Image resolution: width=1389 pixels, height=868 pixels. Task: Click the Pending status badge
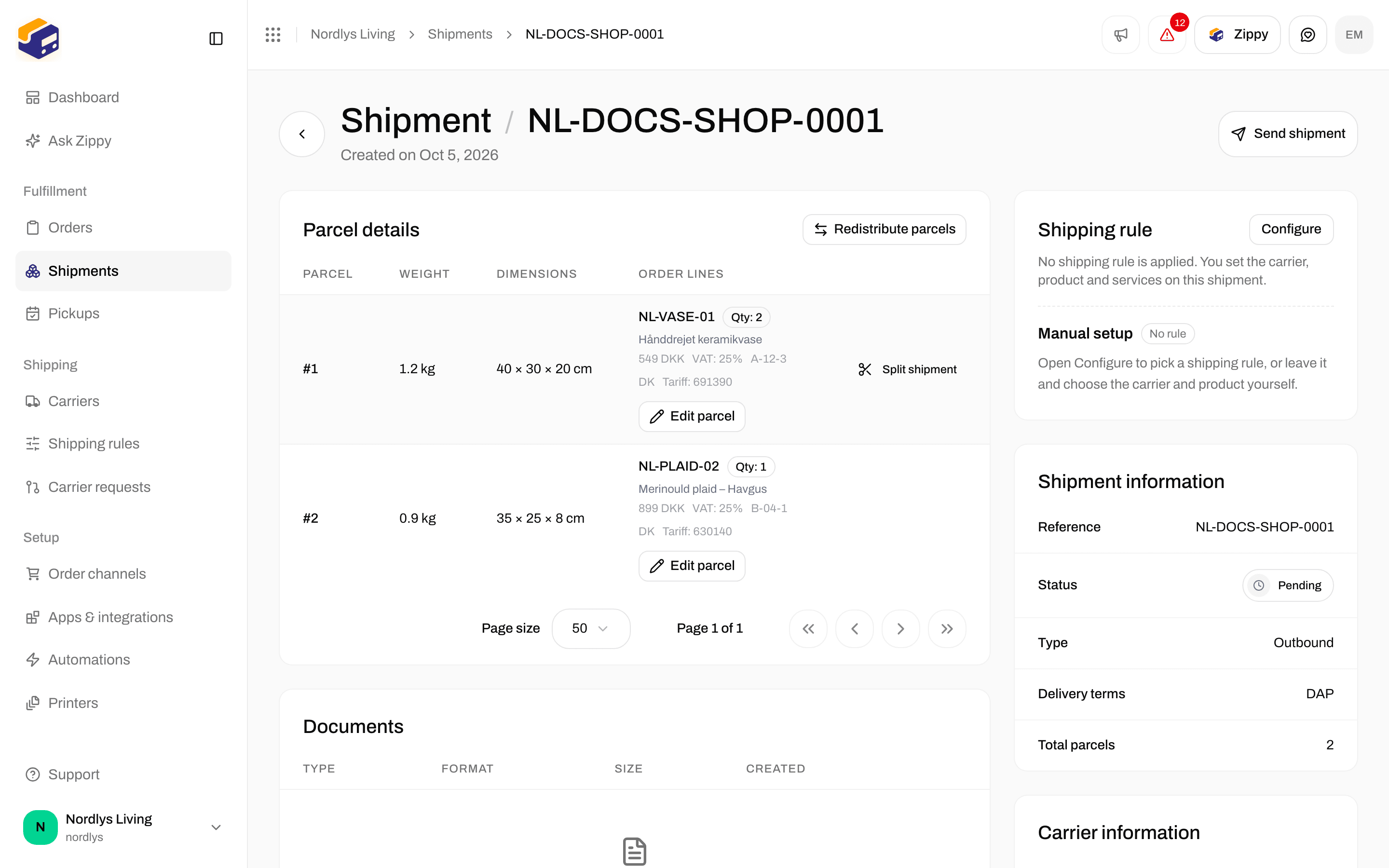[1288, 585]
